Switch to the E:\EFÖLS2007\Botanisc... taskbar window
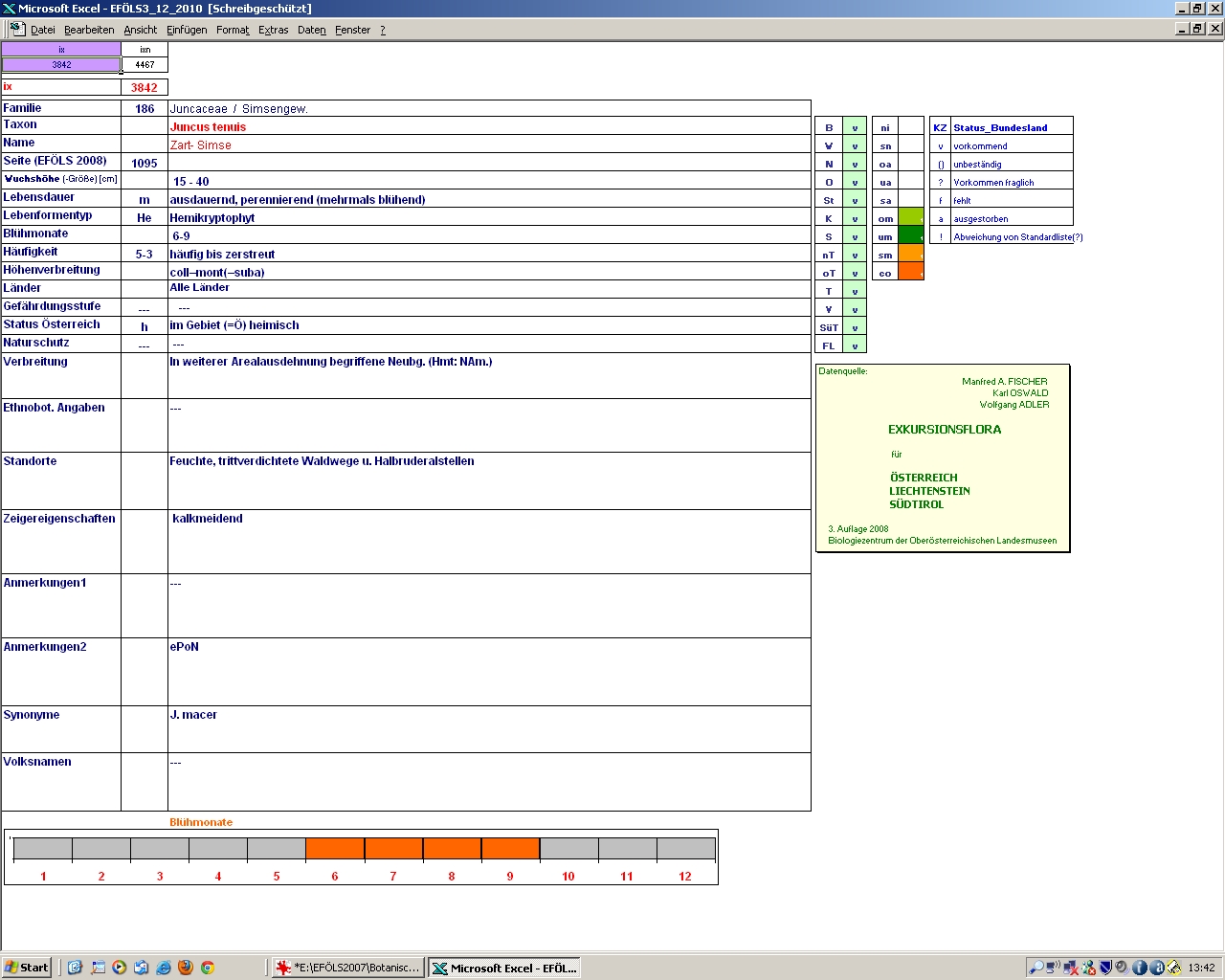Image resolution: width=1225 pixels, height=980 pixels. 347,968
